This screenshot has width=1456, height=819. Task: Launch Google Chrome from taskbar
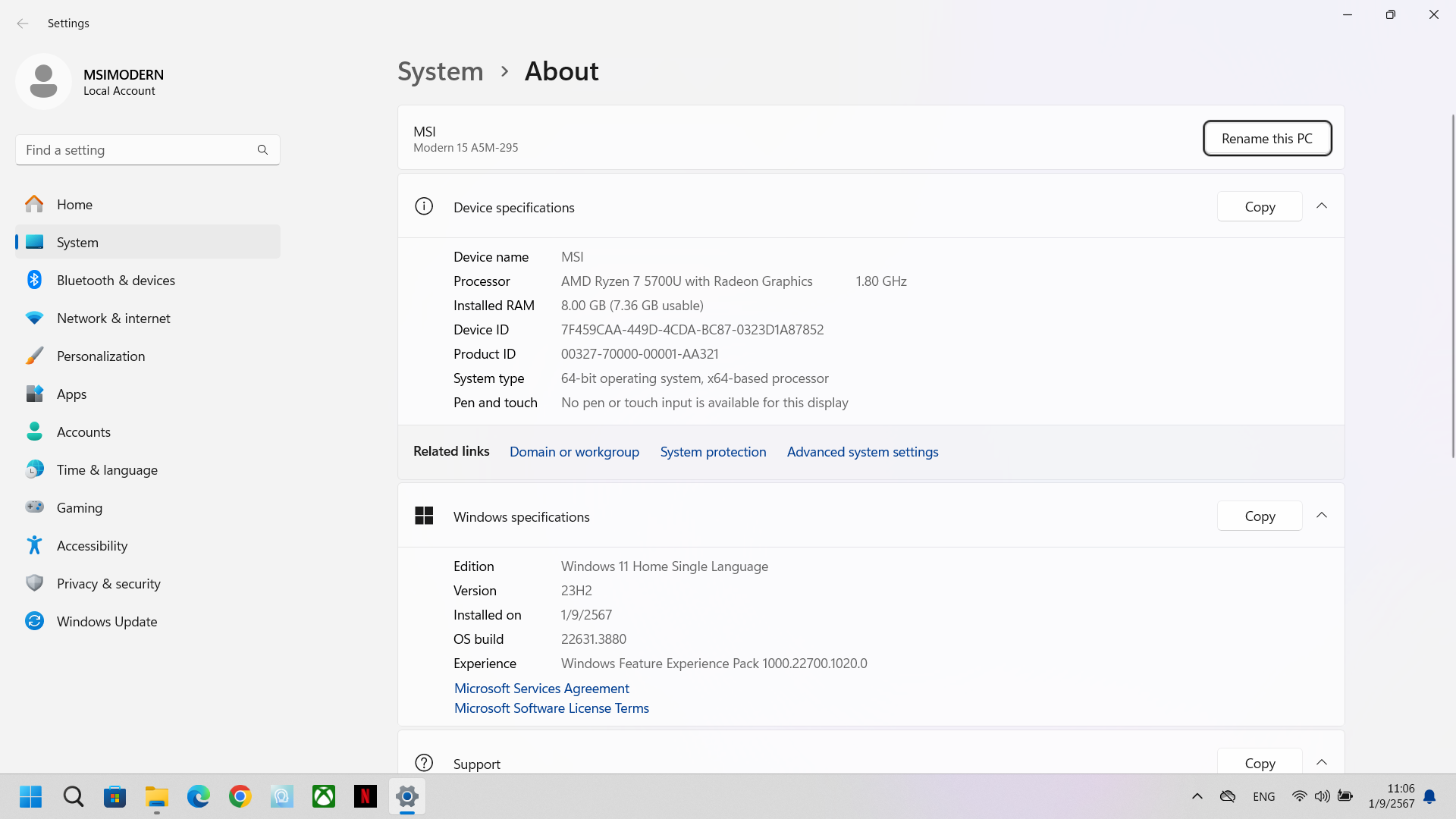(x=240, y=796)
